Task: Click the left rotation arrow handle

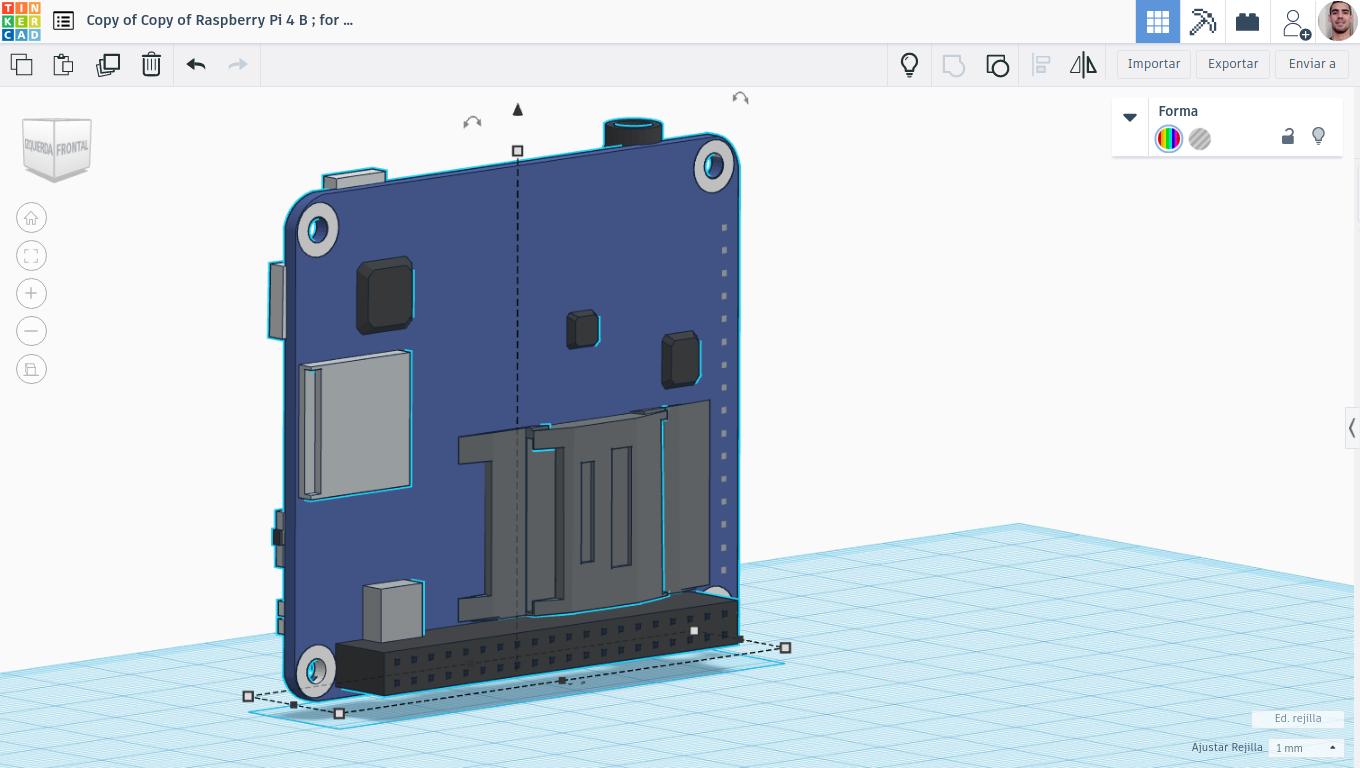Action: [472, 122]
